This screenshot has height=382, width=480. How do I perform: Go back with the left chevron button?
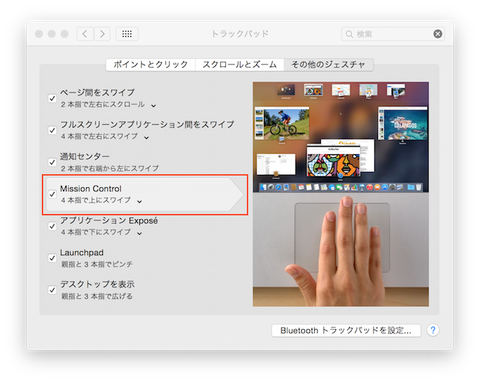tap(85, 34)
